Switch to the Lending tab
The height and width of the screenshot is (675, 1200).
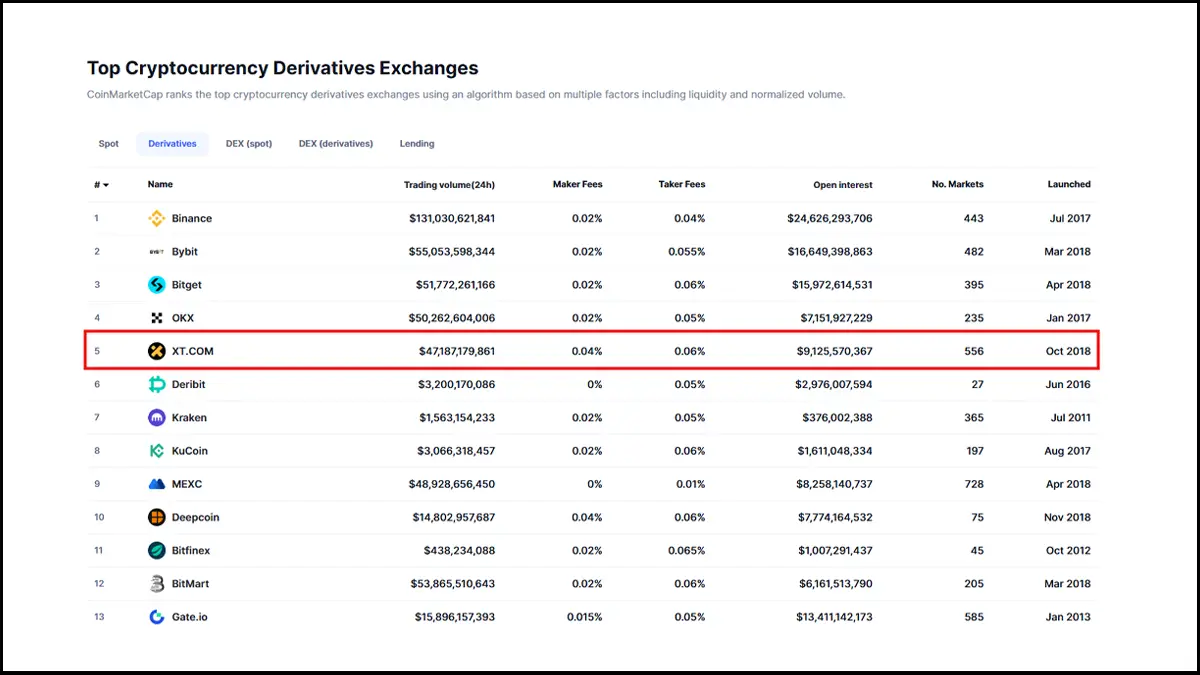point(417,144)
